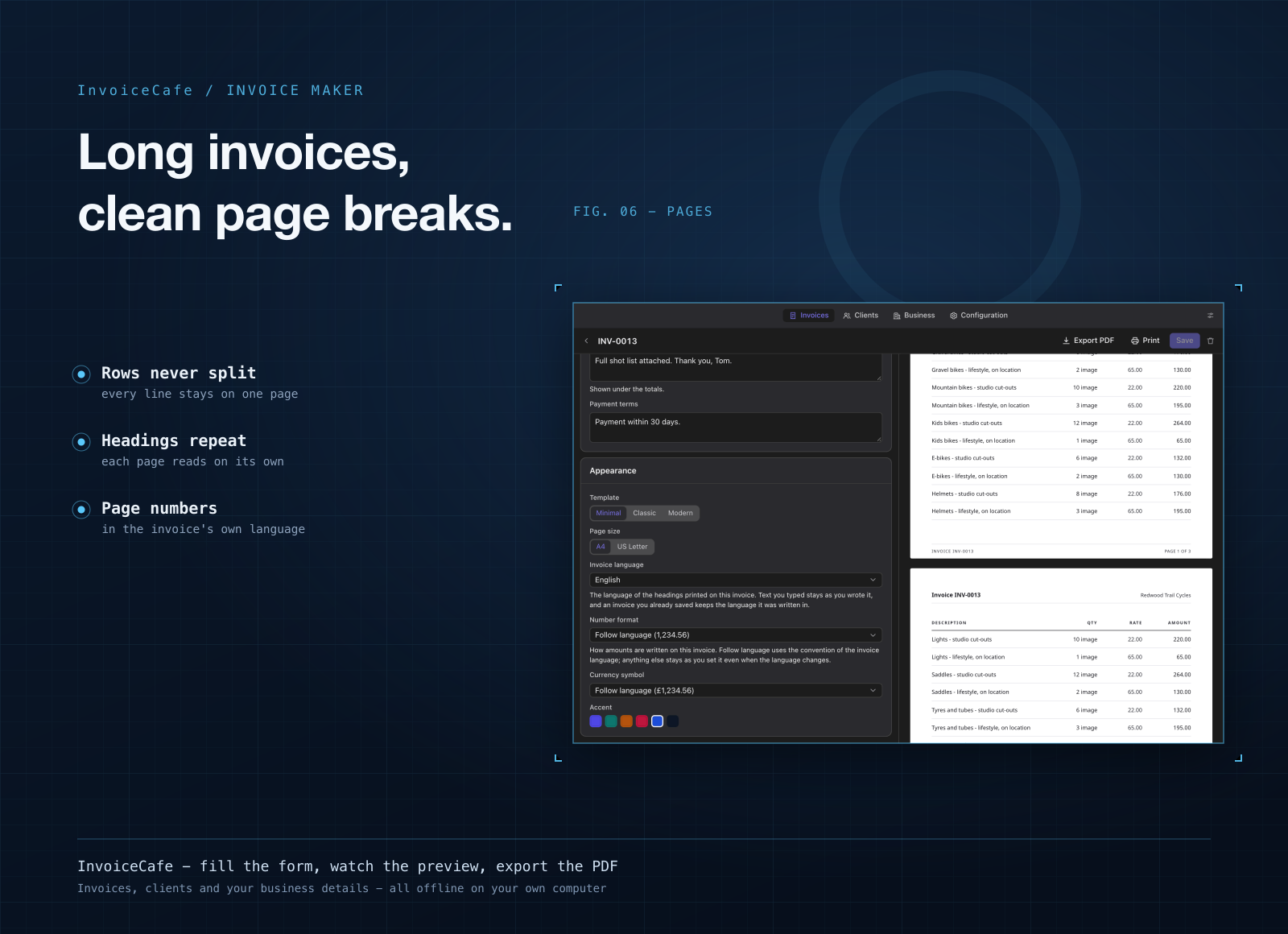Click the notes field reading 'Full shot list attached'
Image resolution: width=1288 pixels, height=934 pixels.
[x=736, y=367]
